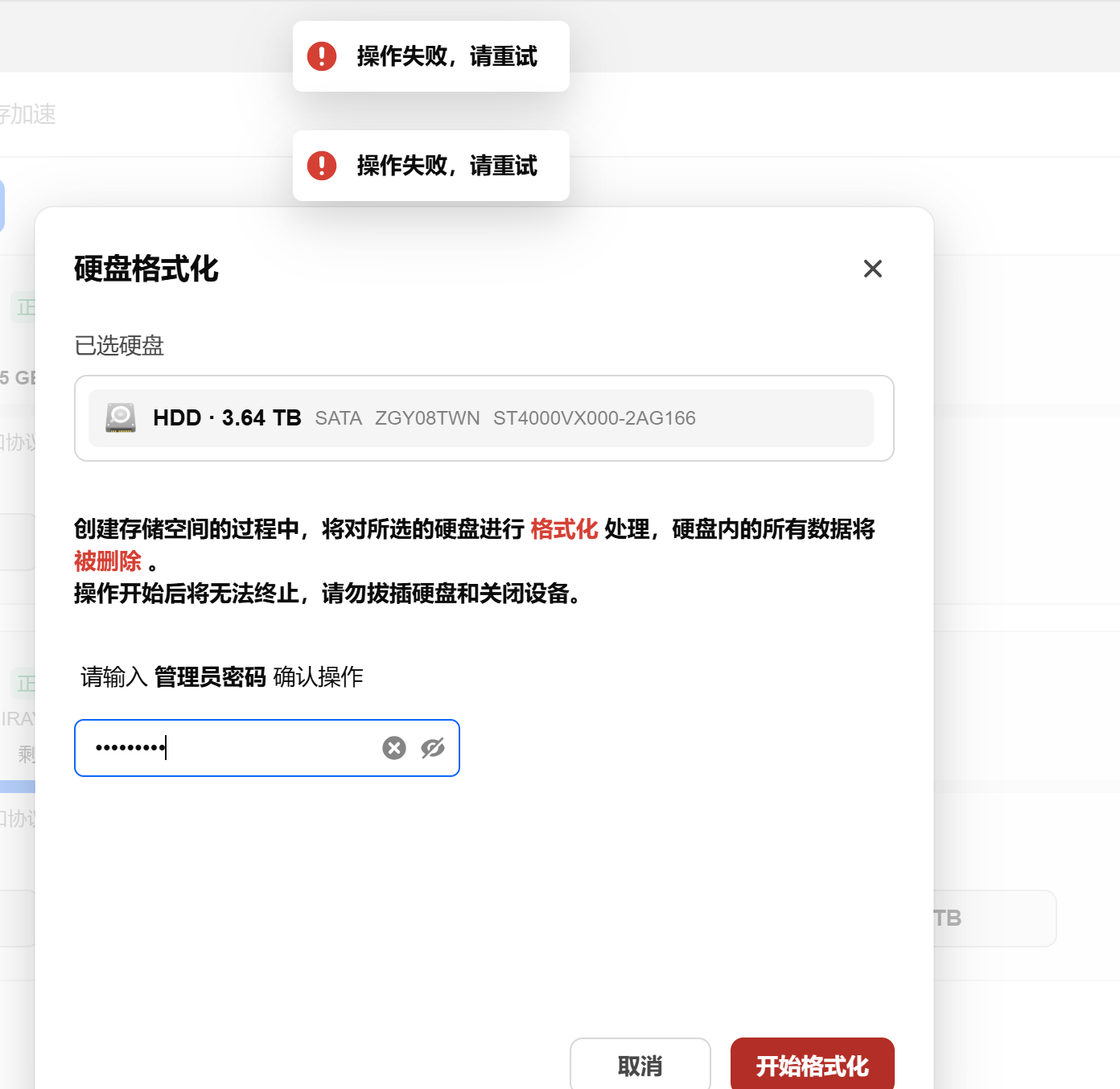1120x1089 pixels.
Task: Click the red 被删除 warning word
Action: click(x=108, y=561)
